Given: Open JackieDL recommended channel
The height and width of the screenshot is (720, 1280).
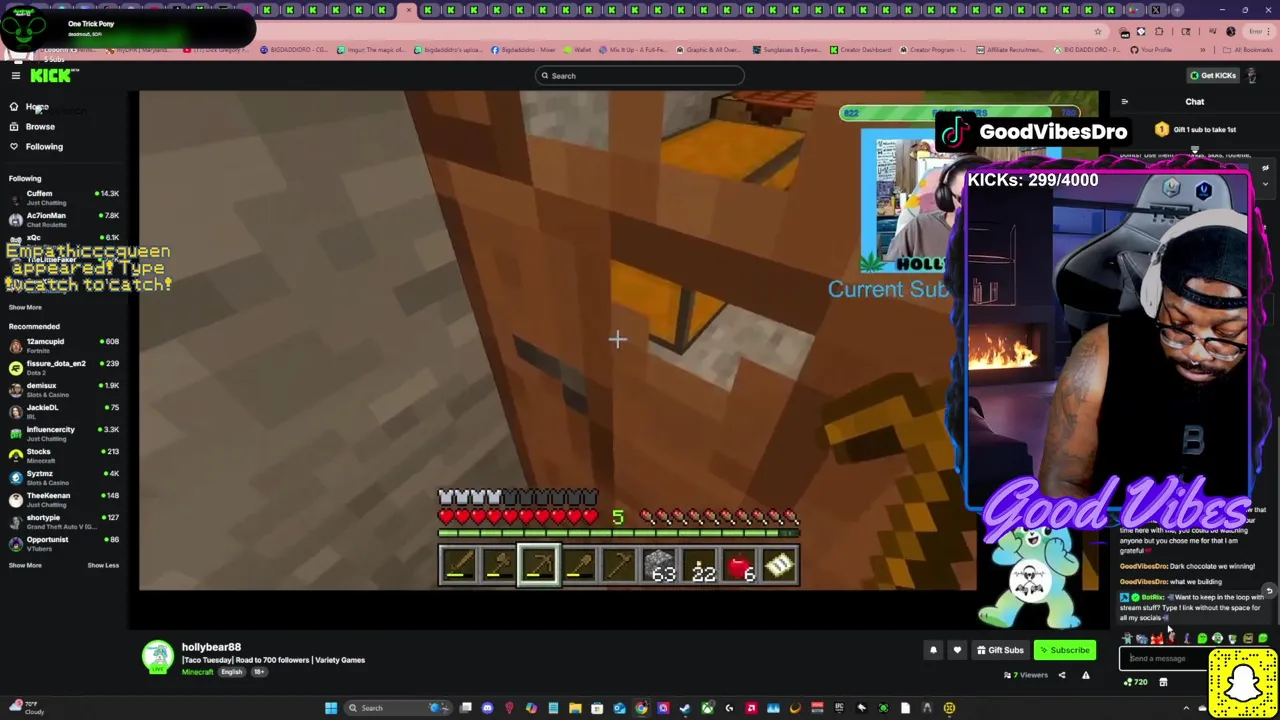Looking at the screenshot, I should [x=62, y=411].
